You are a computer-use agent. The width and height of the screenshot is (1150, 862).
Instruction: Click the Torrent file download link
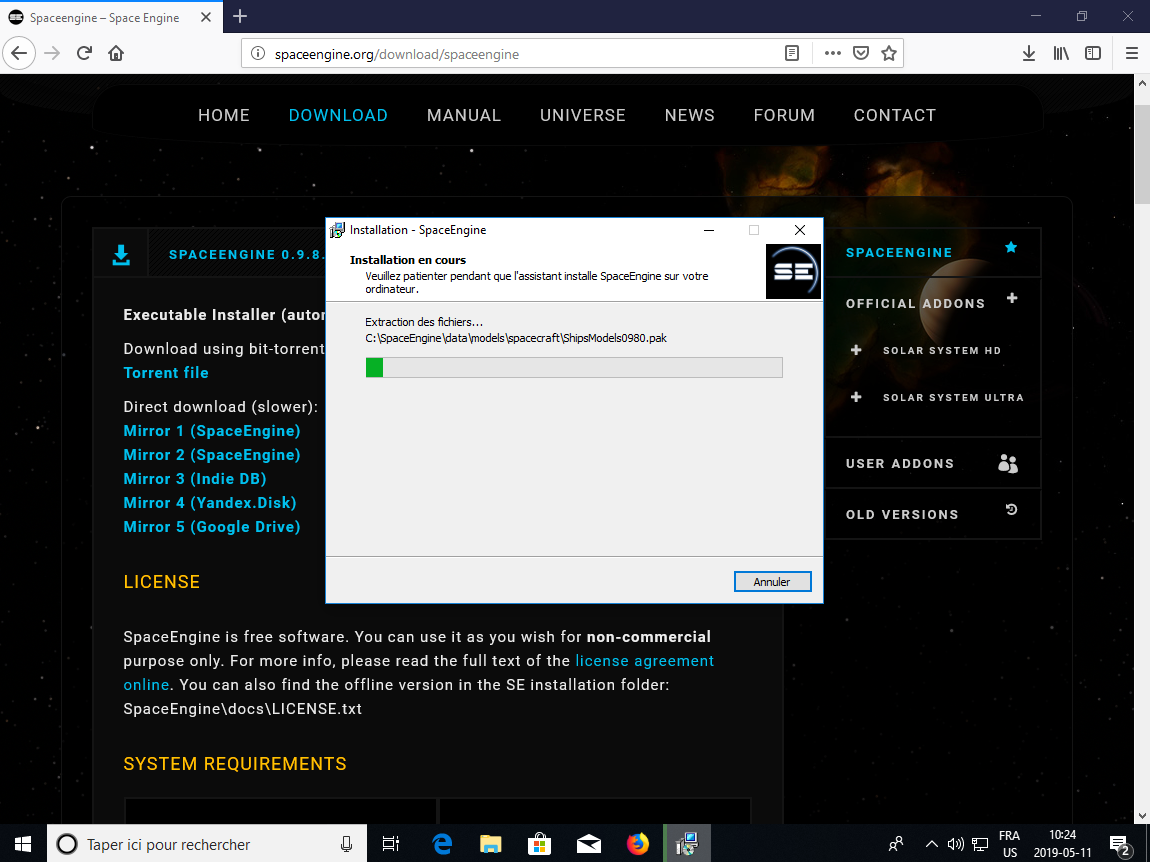166,373
